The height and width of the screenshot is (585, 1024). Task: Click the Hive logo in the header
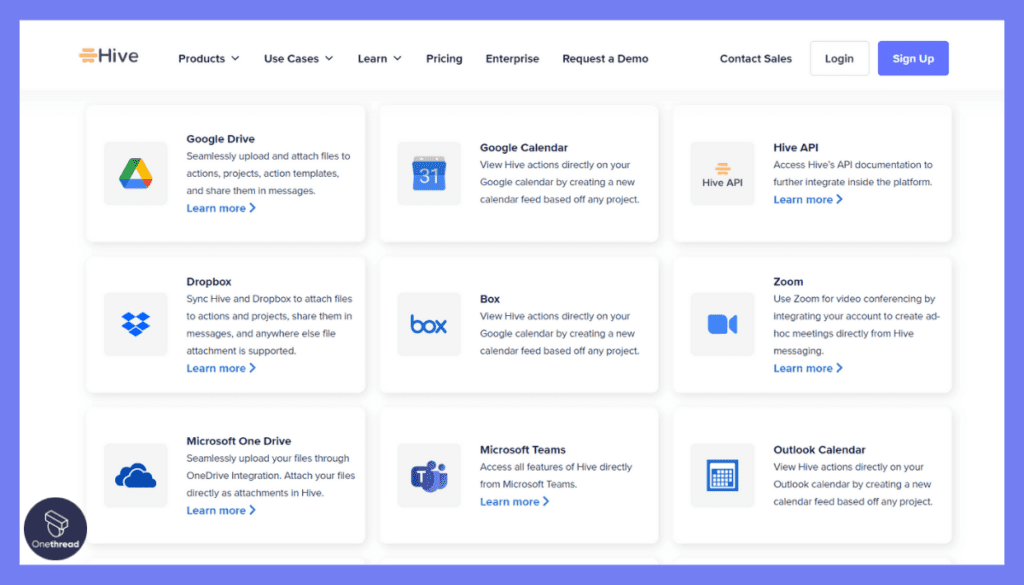pyautogui.click(x=108, y=56)
